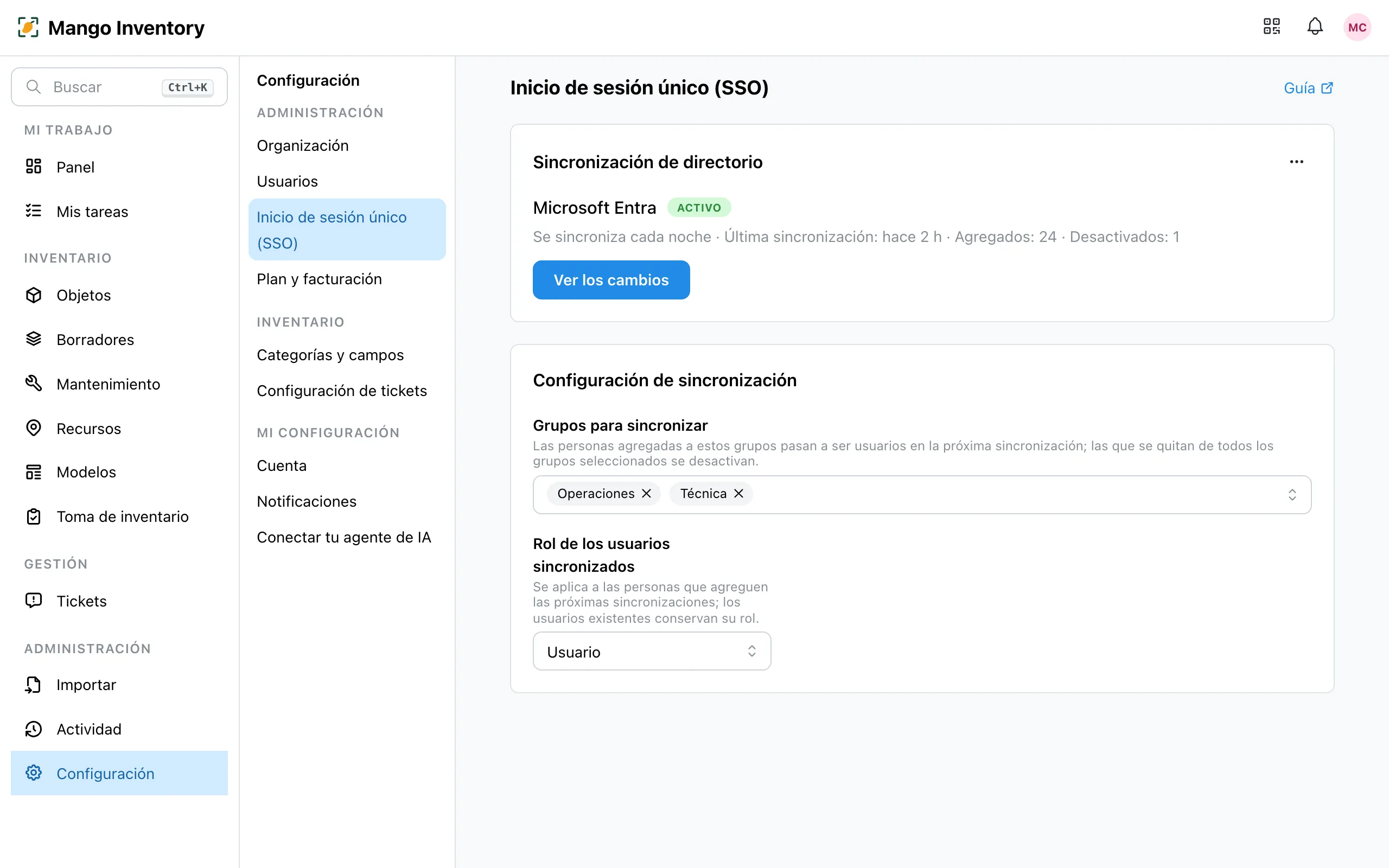Expand the Grupos para sincronizar selector arrows

click(x=1292, y=495)
